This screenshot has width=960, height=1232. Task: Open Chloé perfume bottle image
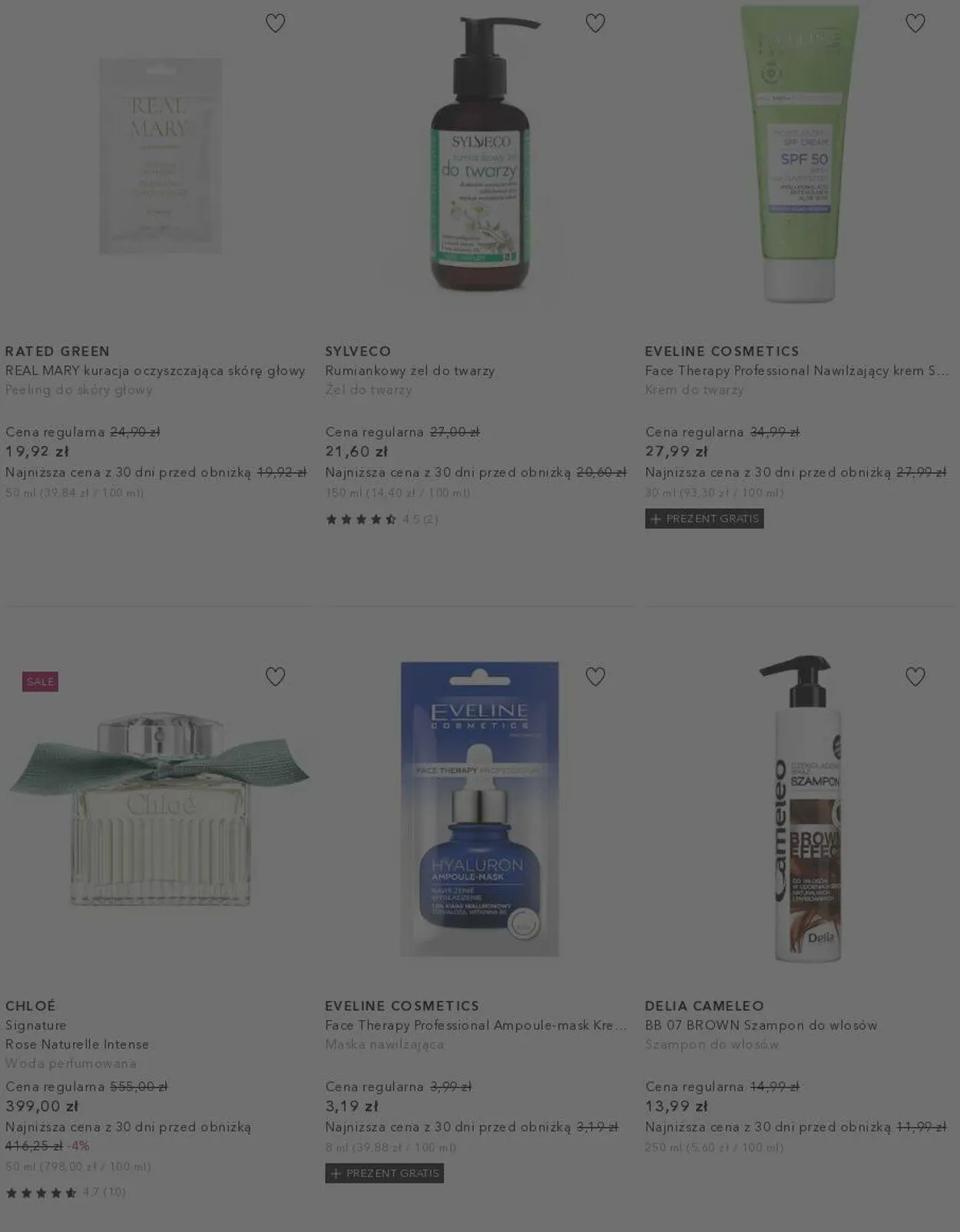pos(159,810)
